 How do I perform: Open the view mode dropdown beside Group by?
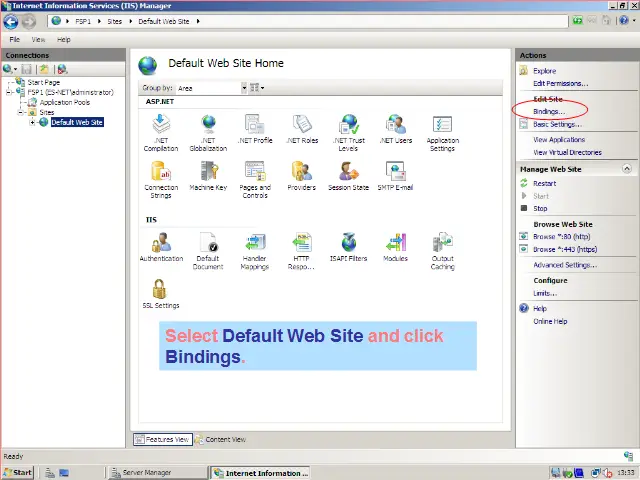pyautogui.click(x=257, y=88)
